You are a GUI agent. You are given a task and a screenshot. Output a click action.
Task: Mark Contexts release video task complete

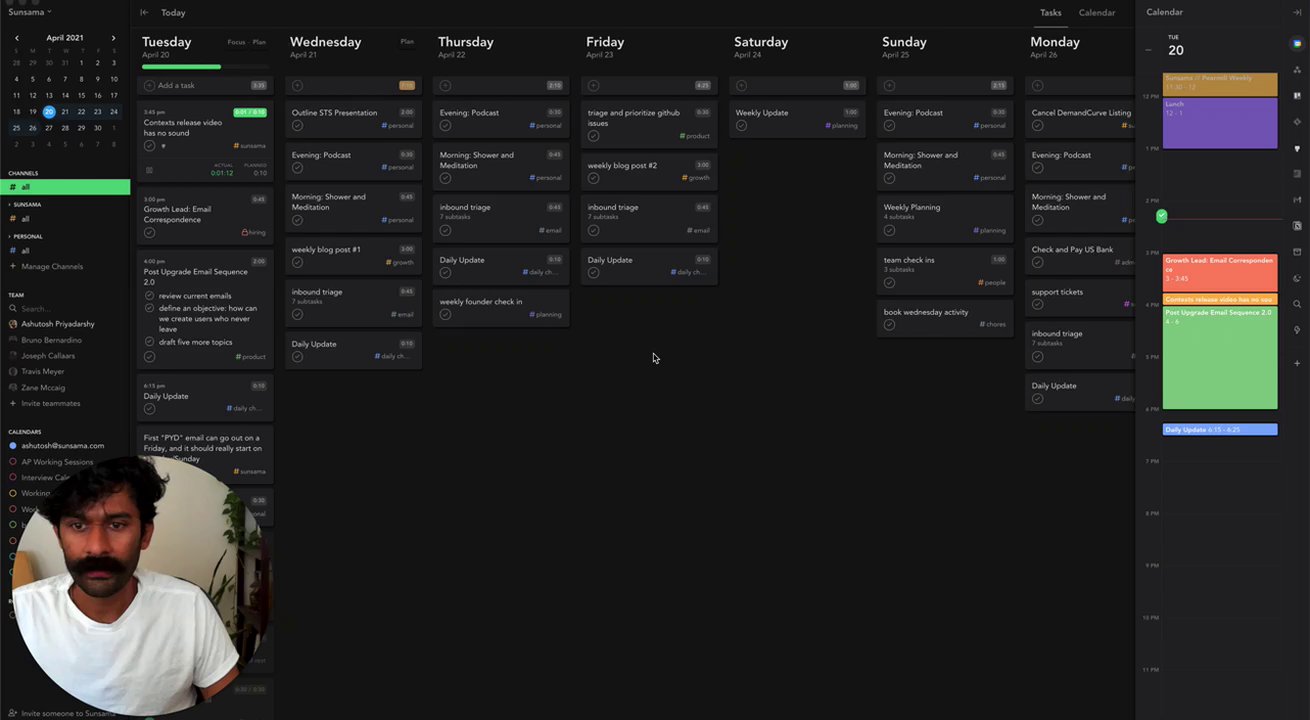point(149,146)
